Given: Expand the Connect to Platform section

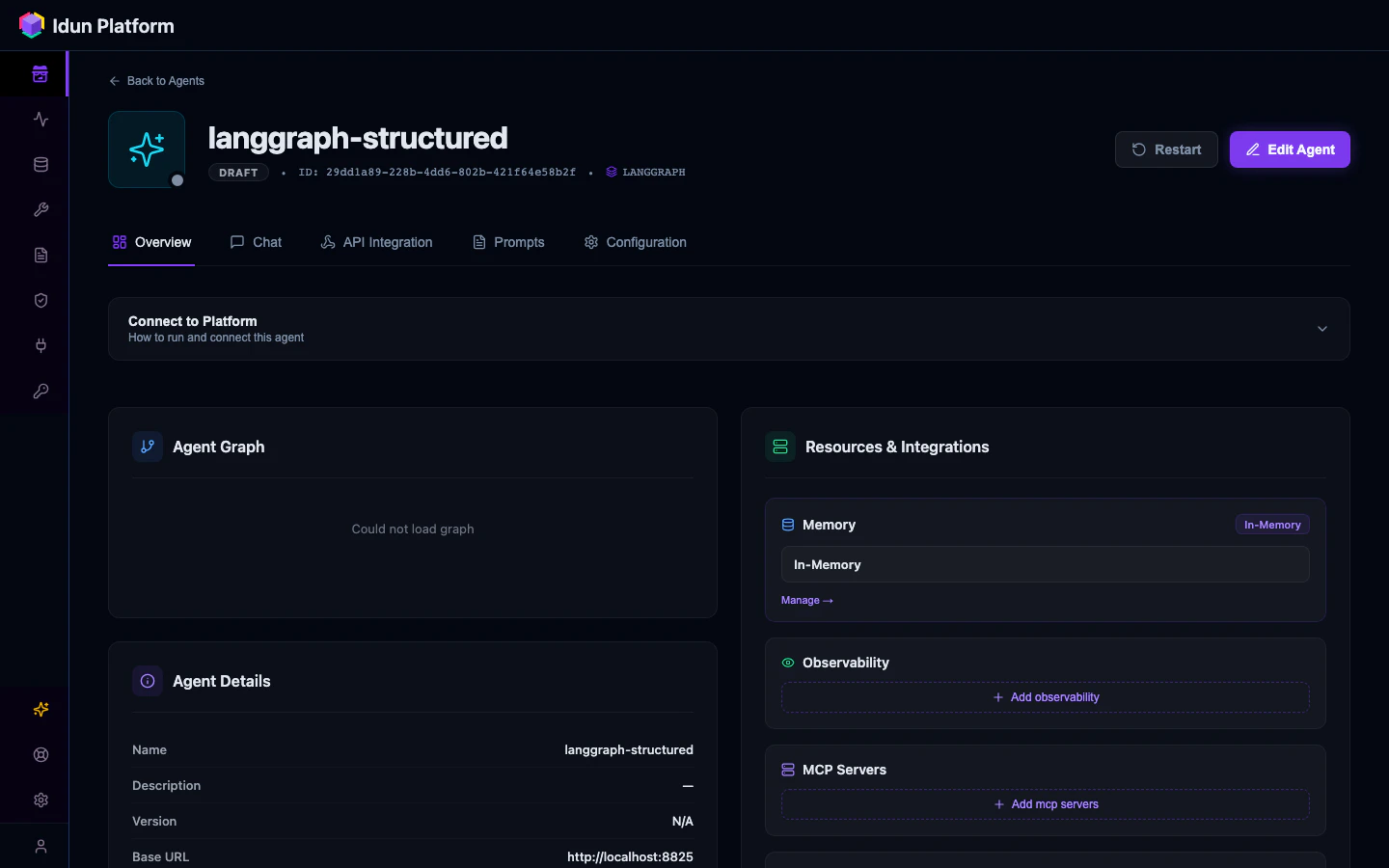Looking at the screenshot, I should pyautogui.click(x=1321, y=329).
